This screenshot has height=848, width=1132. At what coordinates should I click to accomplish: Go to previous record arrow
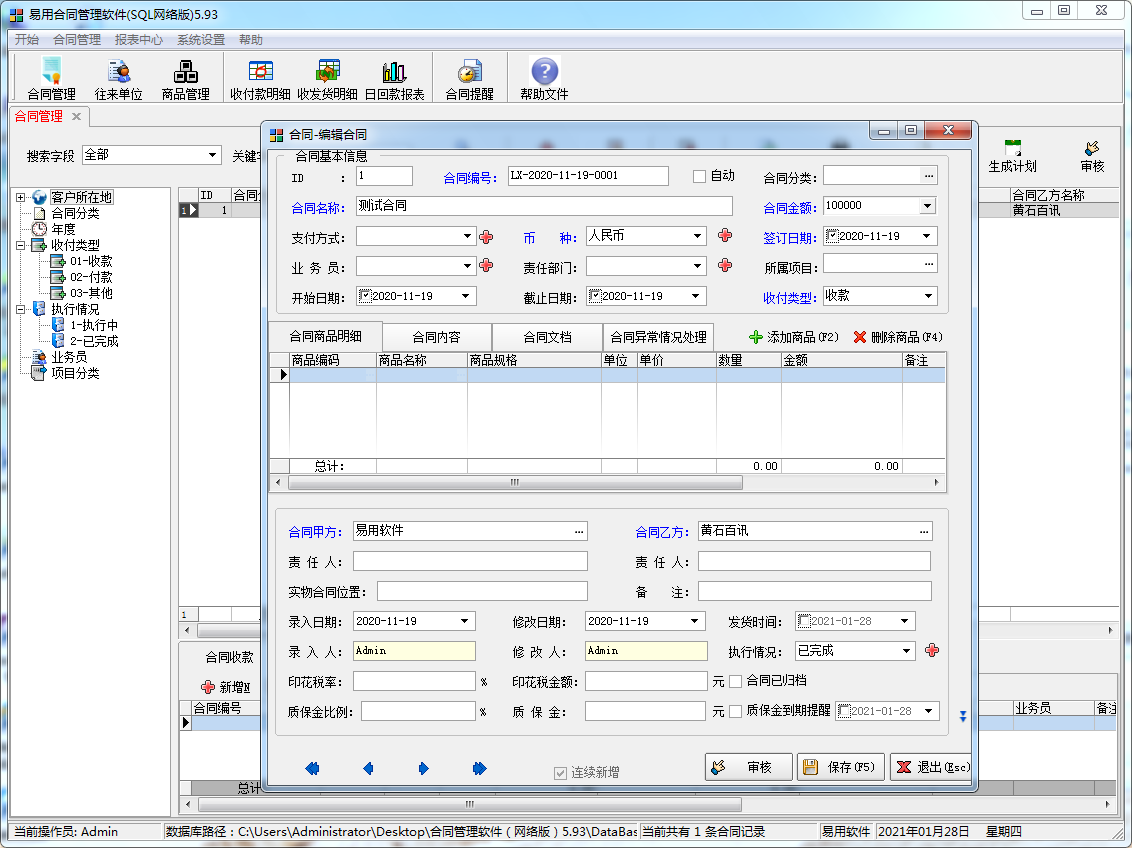click(x=368, y=769)
